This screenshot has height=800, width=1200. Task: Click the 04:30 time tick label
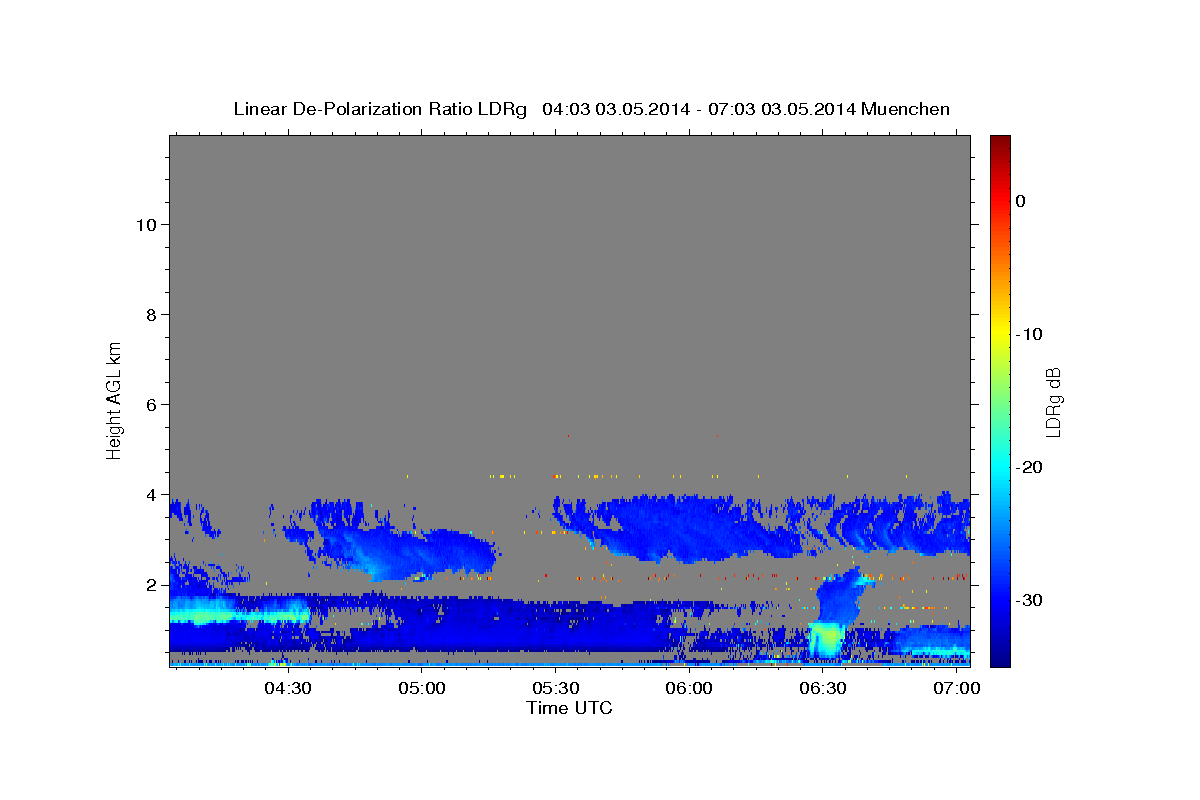288,689
